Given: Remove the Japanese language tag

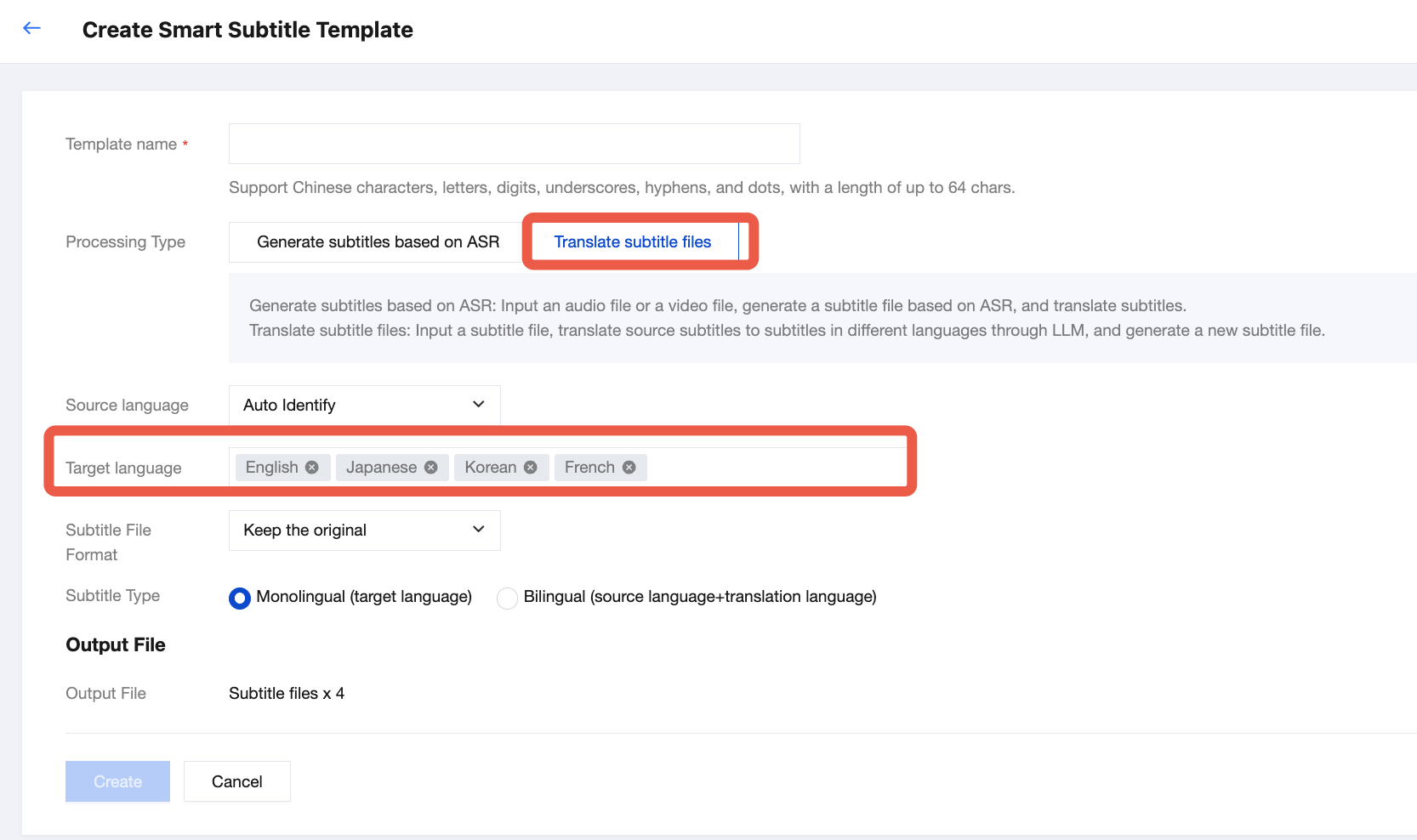Looking at the screenshot, I should coord(431,468).
